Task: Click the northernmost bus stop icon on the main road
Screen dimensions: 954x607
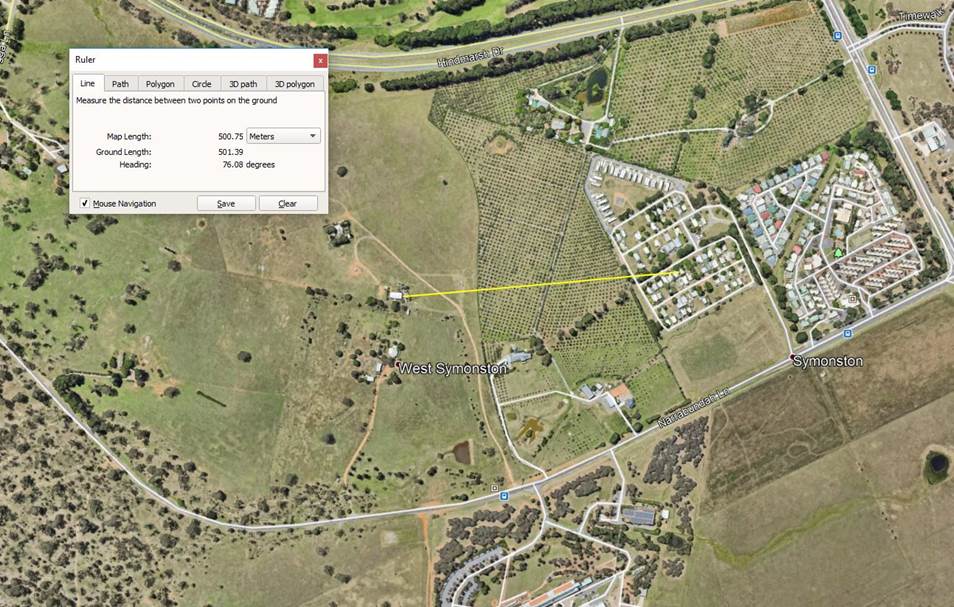Action: pos(837,36)
